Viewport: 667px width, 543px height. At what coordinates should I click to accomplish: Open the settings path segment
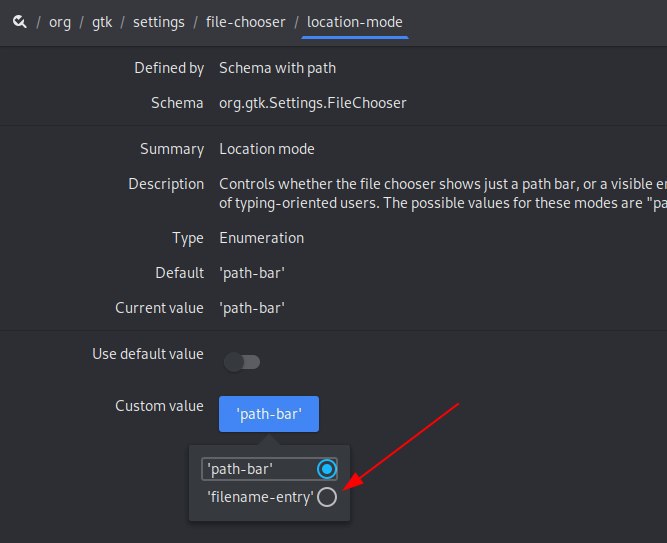click(159, 22)
